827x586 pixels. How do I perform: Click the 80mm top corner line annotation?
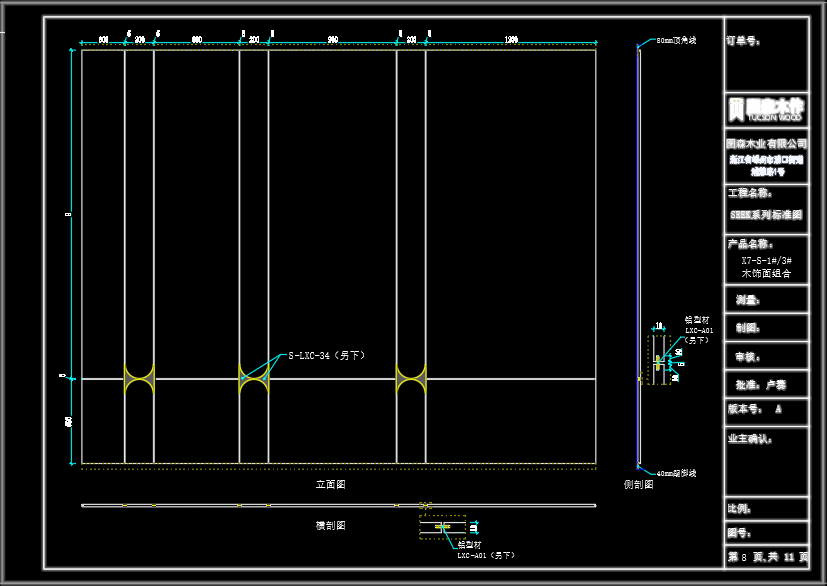675,41
